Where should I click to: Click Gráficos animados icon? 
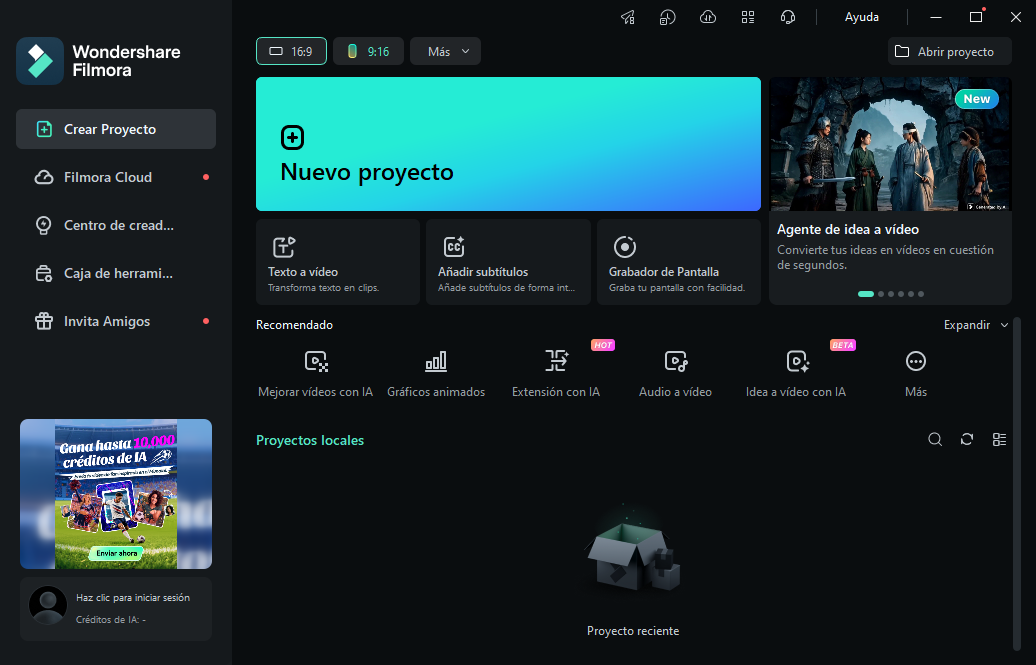click(436, 361)
